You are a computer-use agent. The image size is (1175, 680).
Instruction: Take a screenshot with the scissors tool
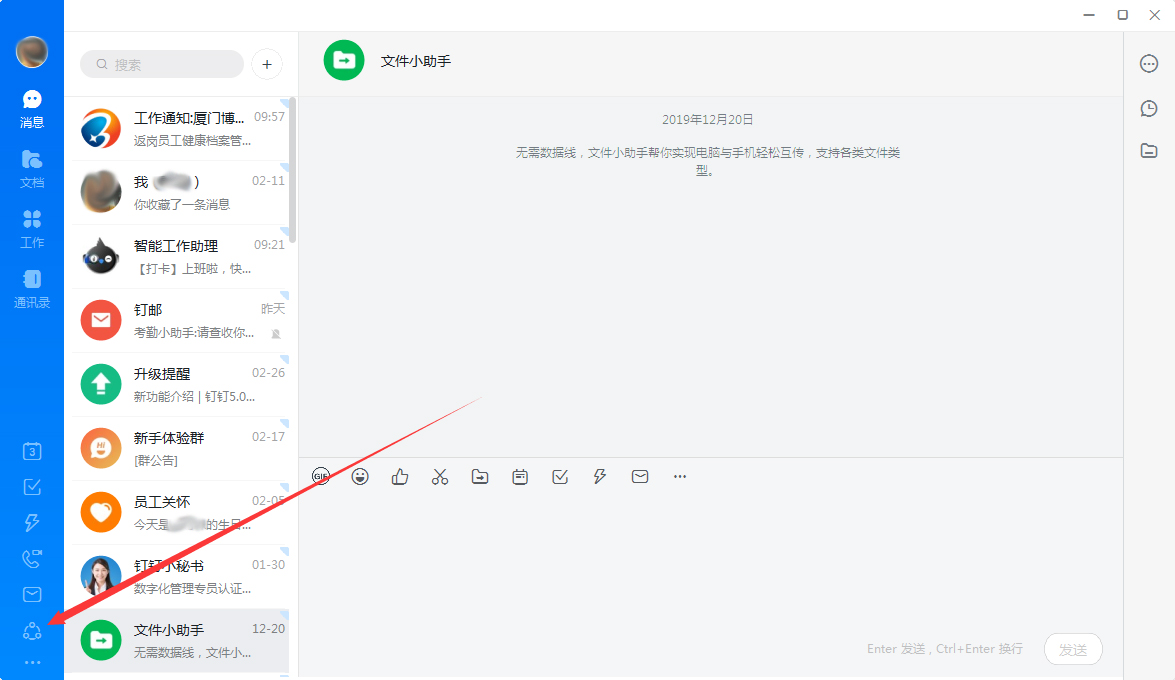[440, 477]
